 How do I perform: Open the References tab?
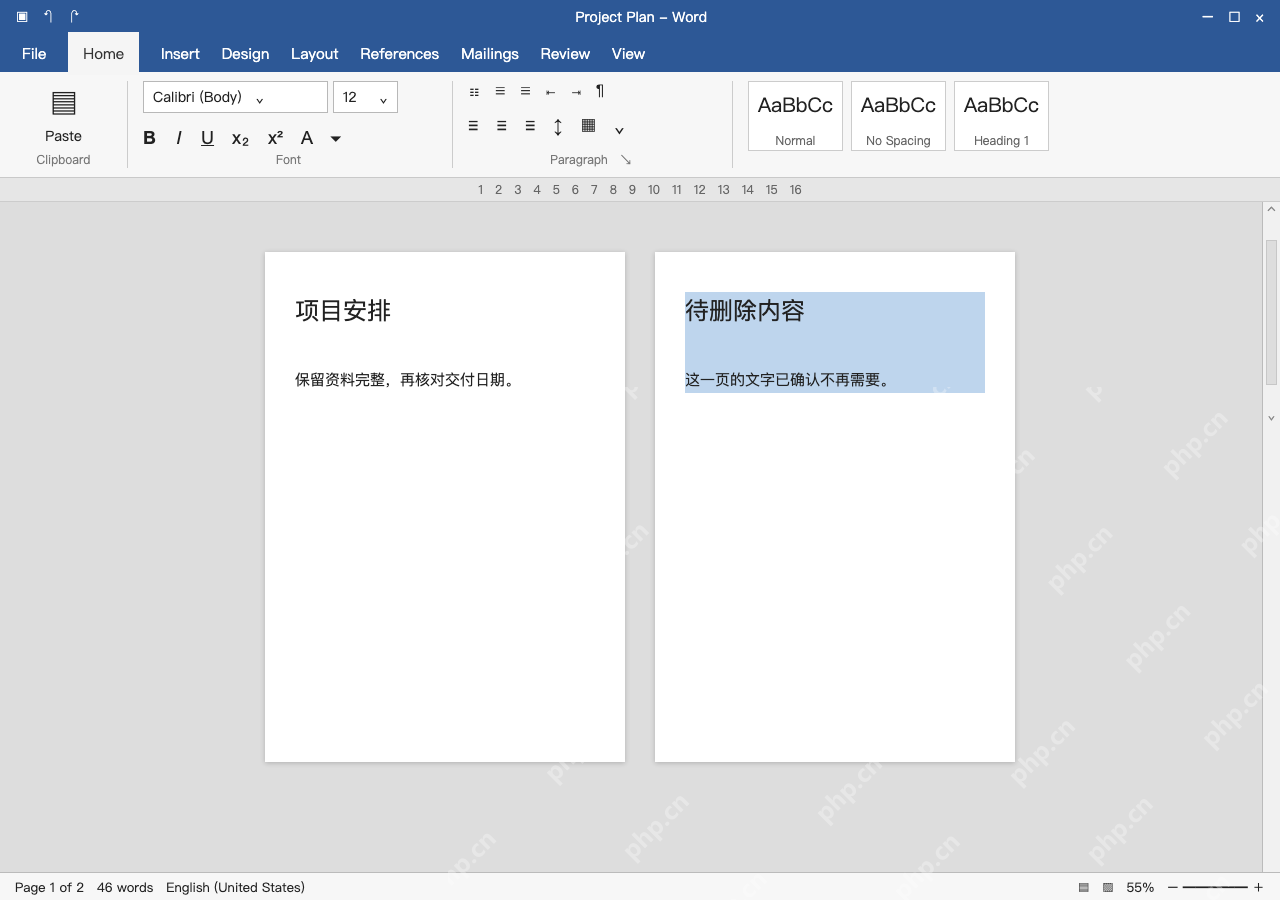click(x=399, y=54)
